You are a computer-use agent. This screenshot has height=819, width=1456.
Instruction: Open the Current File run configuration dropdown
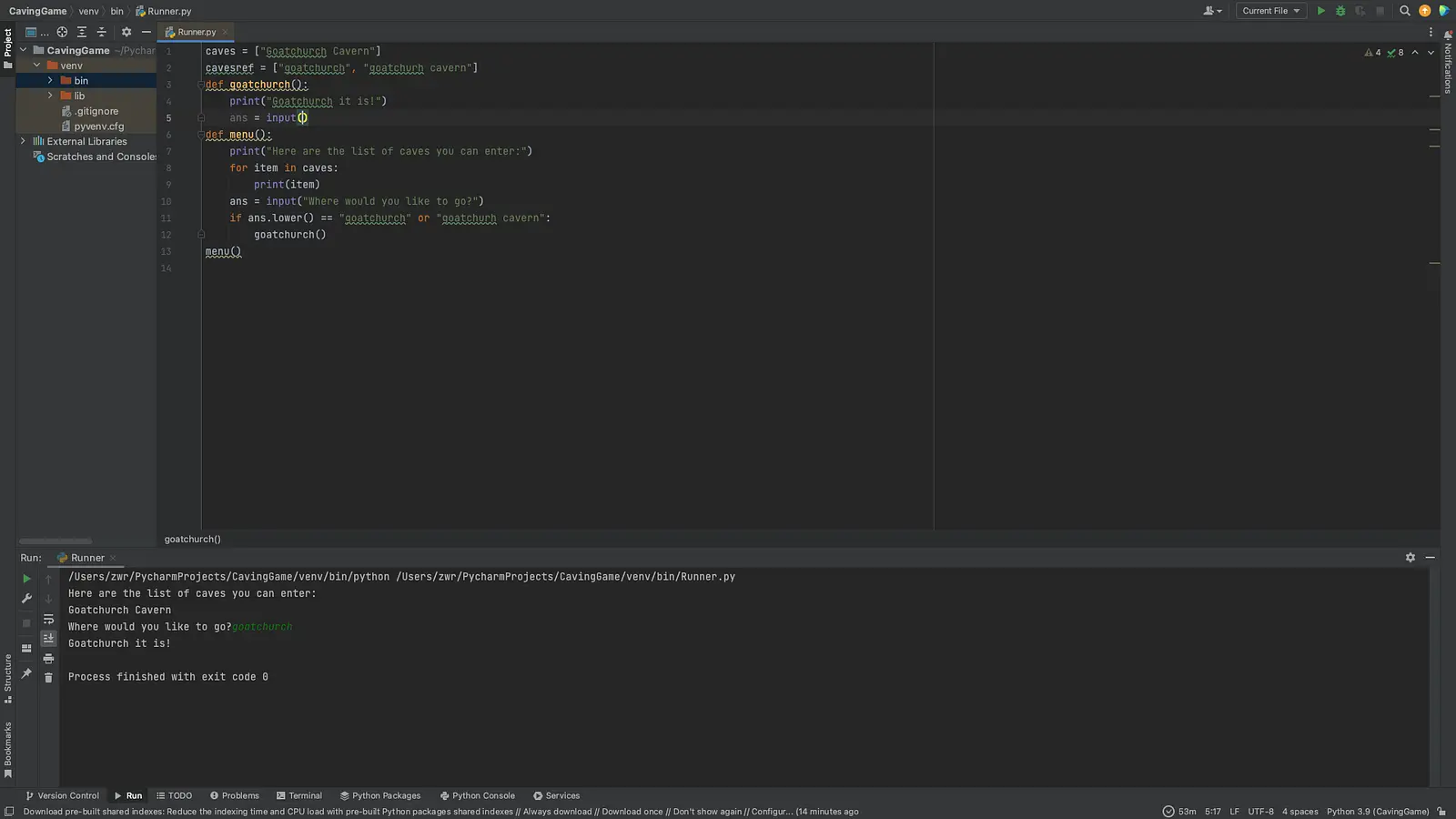pyautogui.click(x=1270, y=11)
